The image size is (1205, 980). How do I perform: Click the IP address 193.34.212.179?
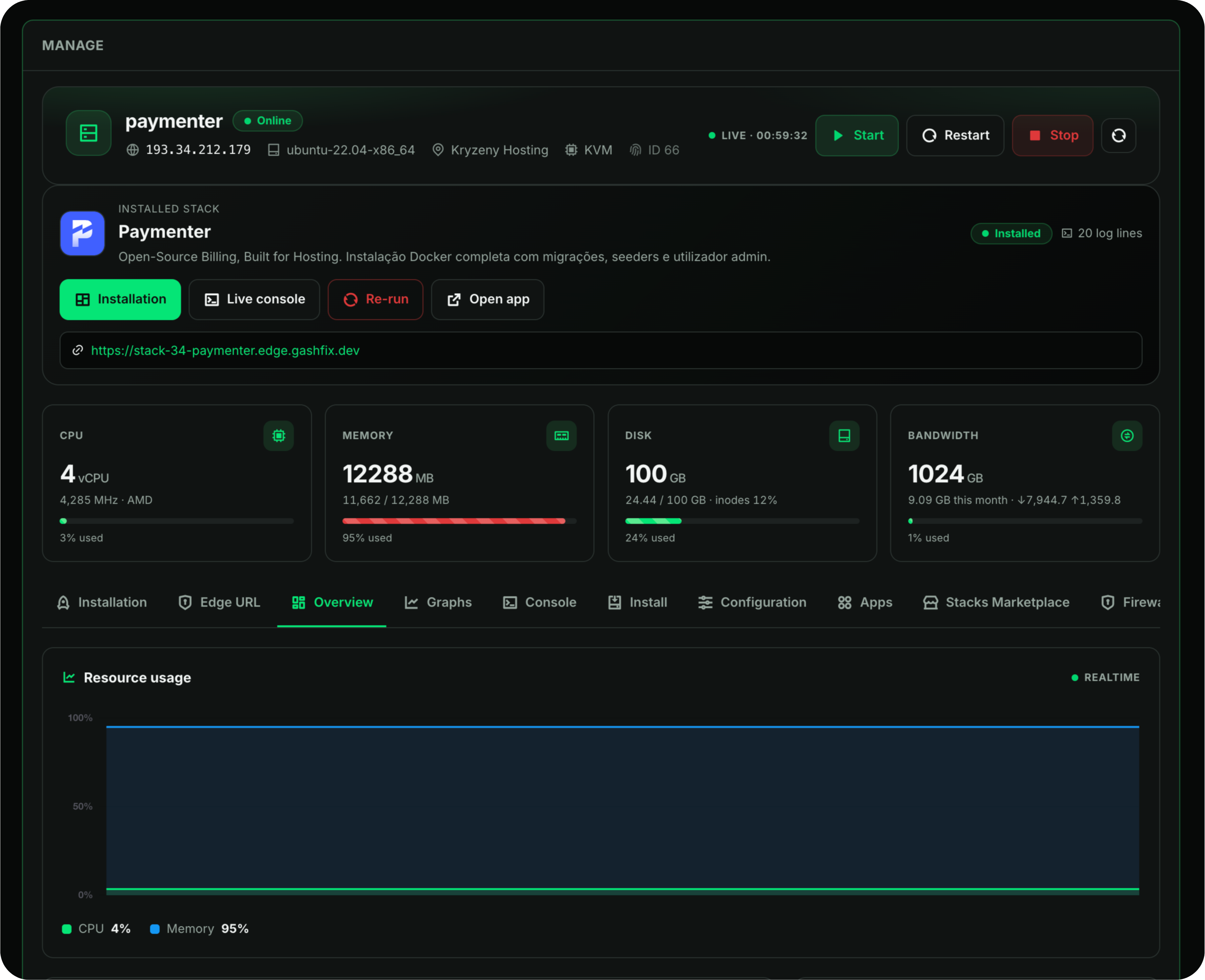click(x=198, y=150)
